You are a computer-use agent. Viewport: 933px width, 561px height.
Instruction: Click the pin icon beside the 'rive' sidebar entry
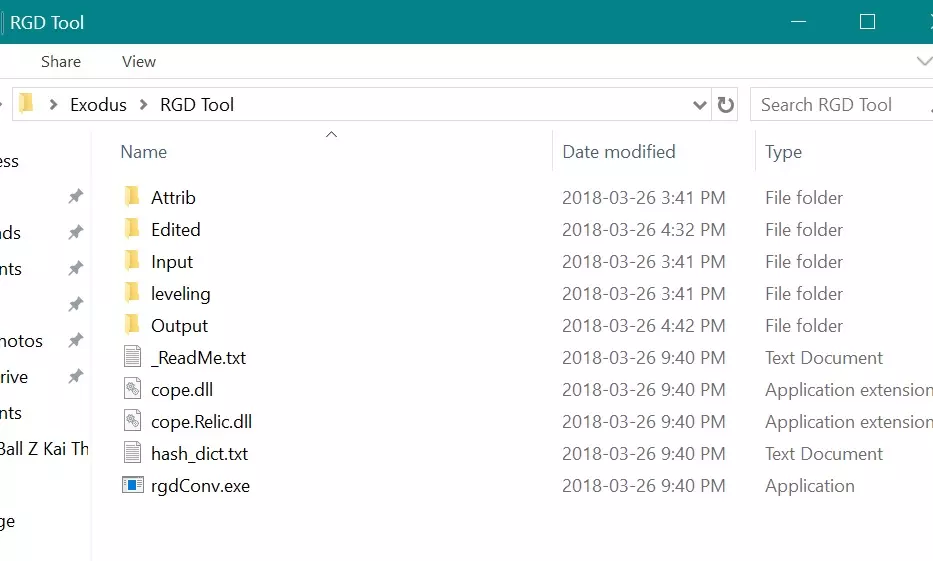76,377
